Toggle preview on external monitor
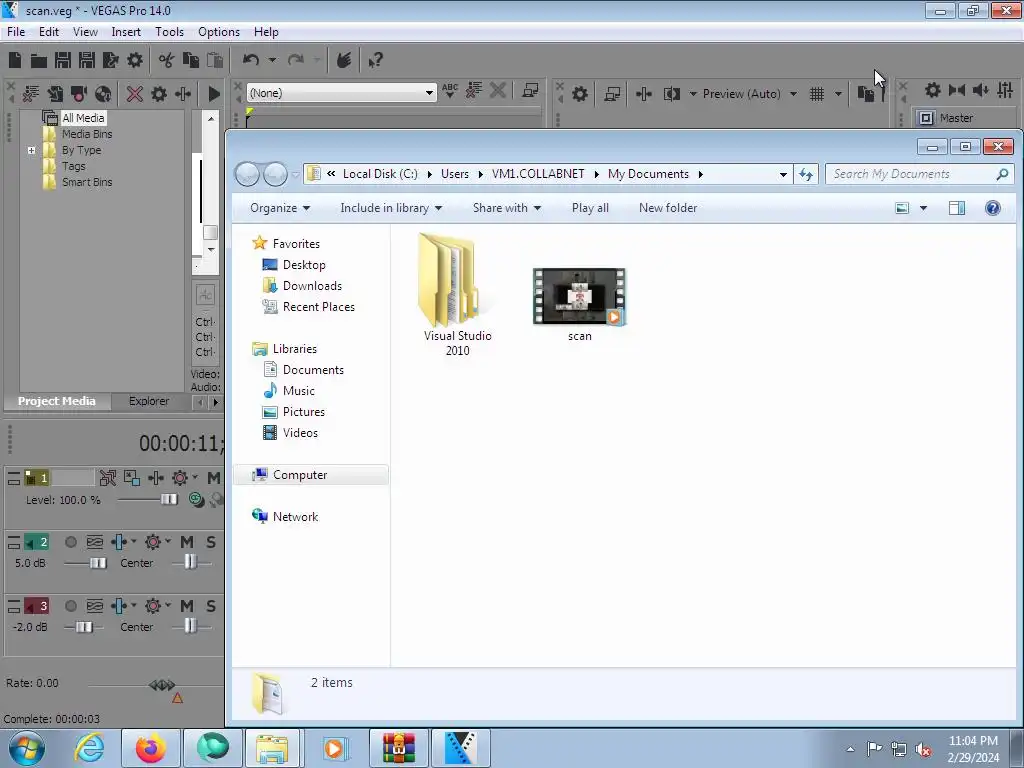Image resolution: width=1024 pixels, height=768 pixels. 612,93
